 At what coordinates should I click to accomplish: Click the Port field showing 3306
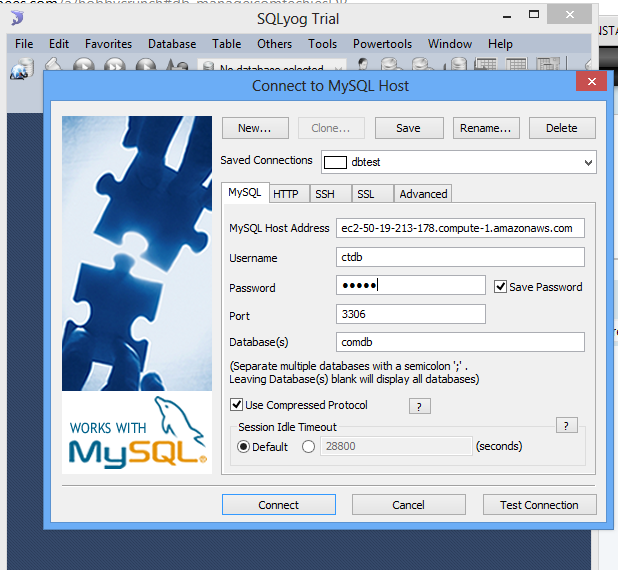point(411,314)
